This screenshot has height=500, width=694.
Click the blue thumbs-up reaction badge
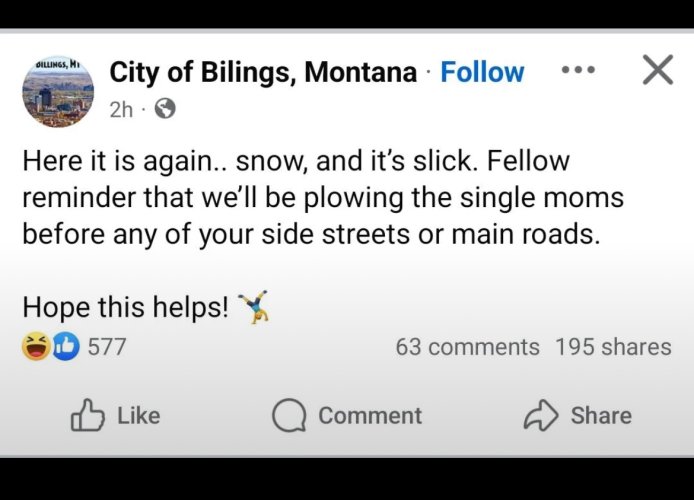click(x=64, y=347)
